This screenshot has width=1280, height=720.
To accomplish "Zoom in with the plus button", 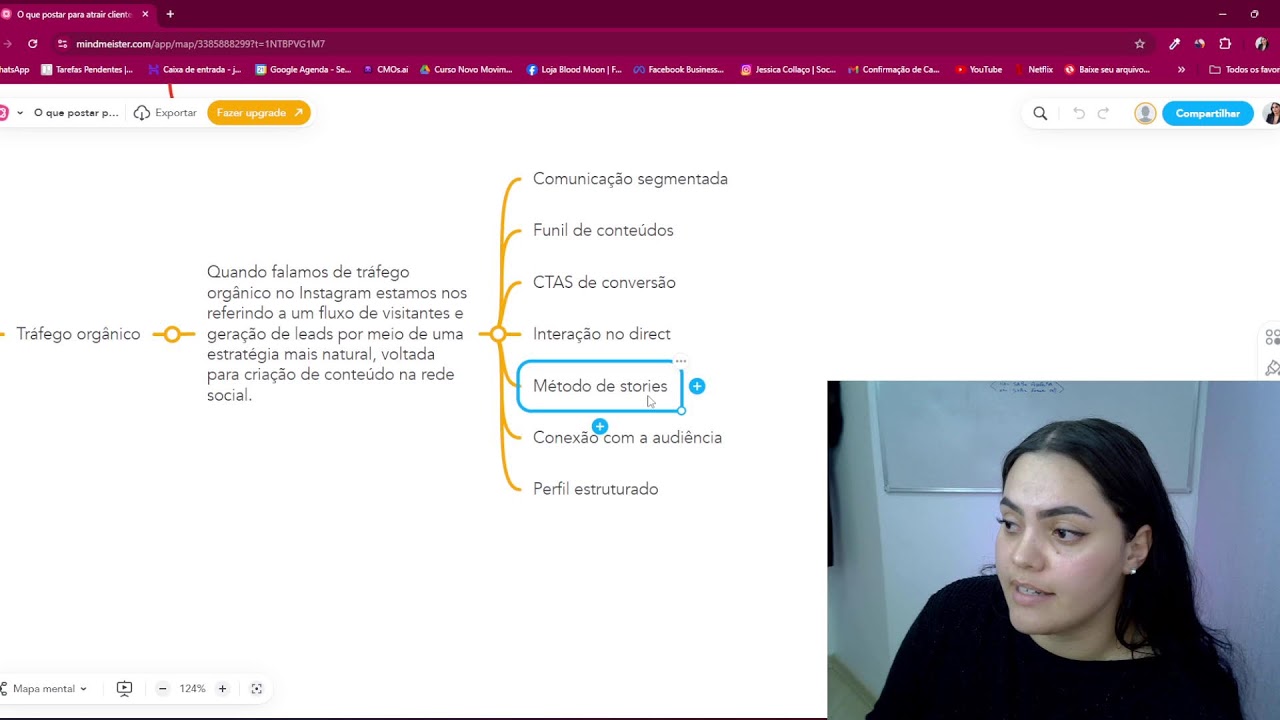I will (x=222, y=689).
